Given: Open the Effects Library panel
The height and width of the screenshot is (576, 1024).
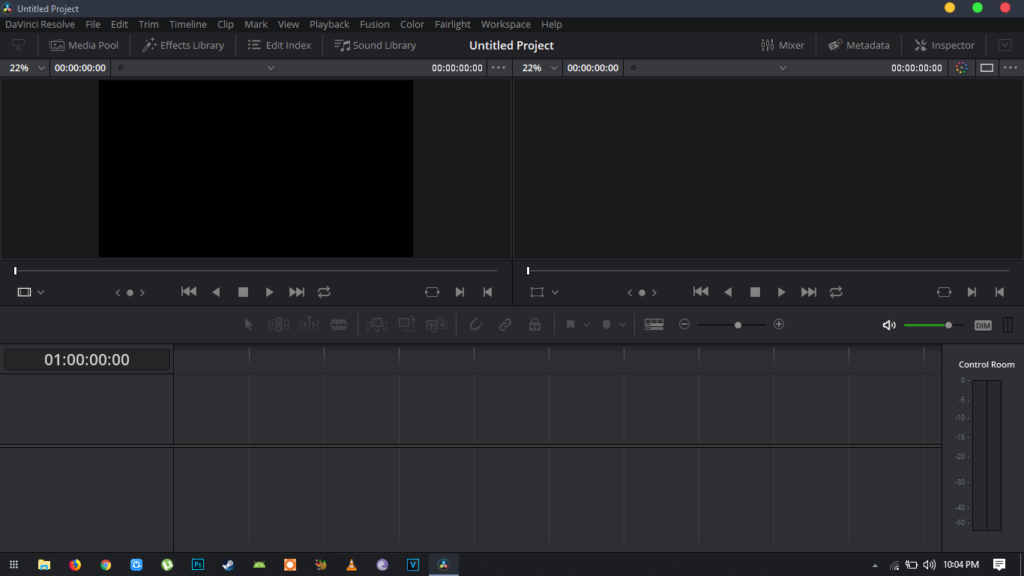Looking at the screenshot, I should click(x=183, y=45).
